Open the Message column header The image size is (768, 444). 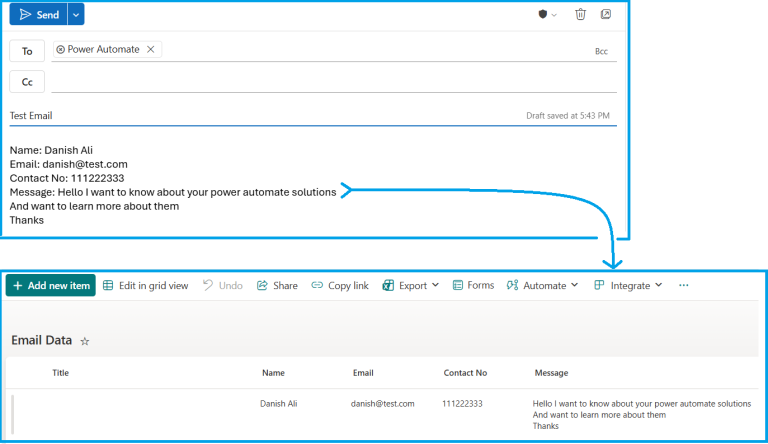(x=551, y=373)
